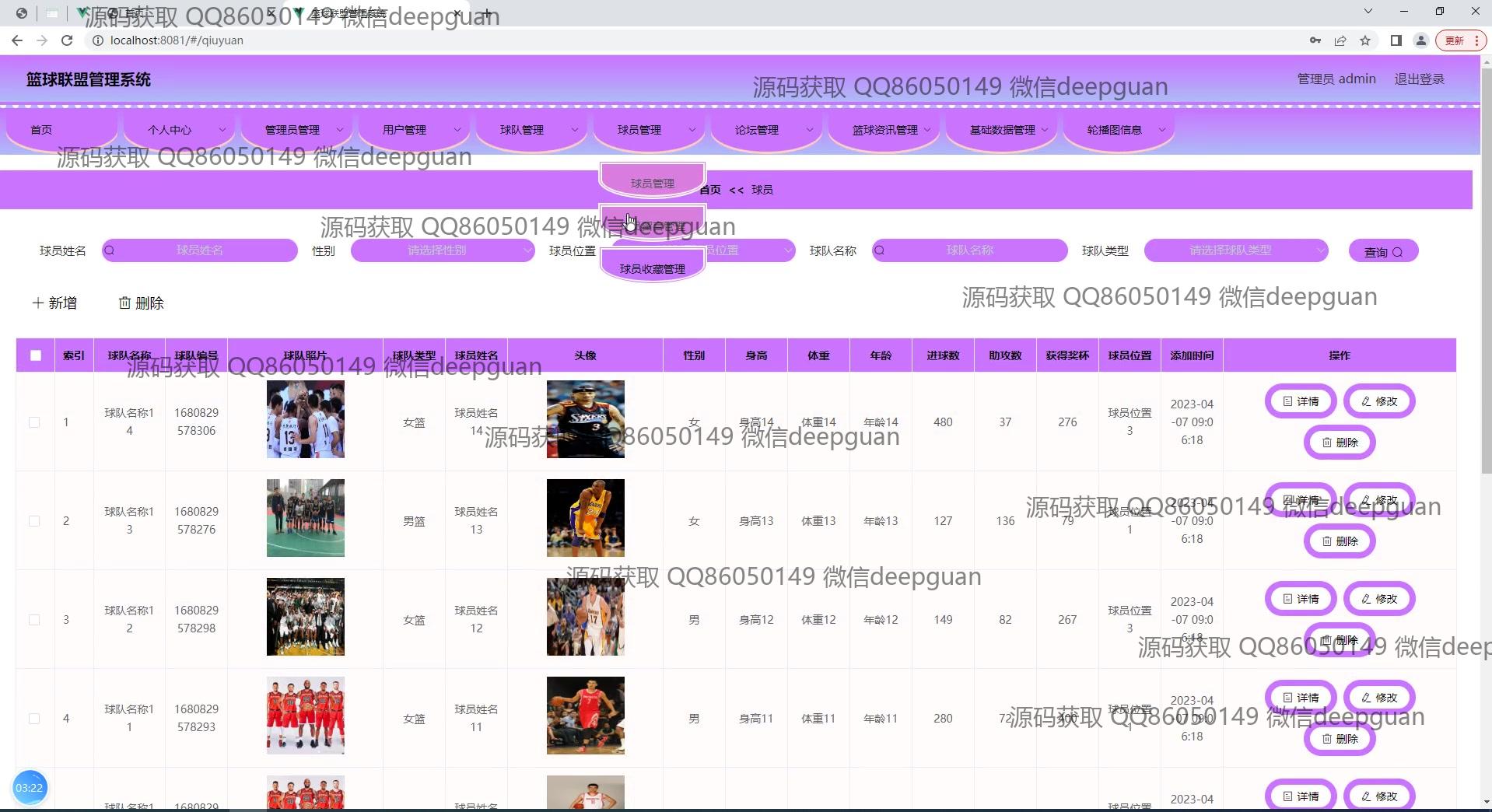Expand the 个人中心 menu

180,130
